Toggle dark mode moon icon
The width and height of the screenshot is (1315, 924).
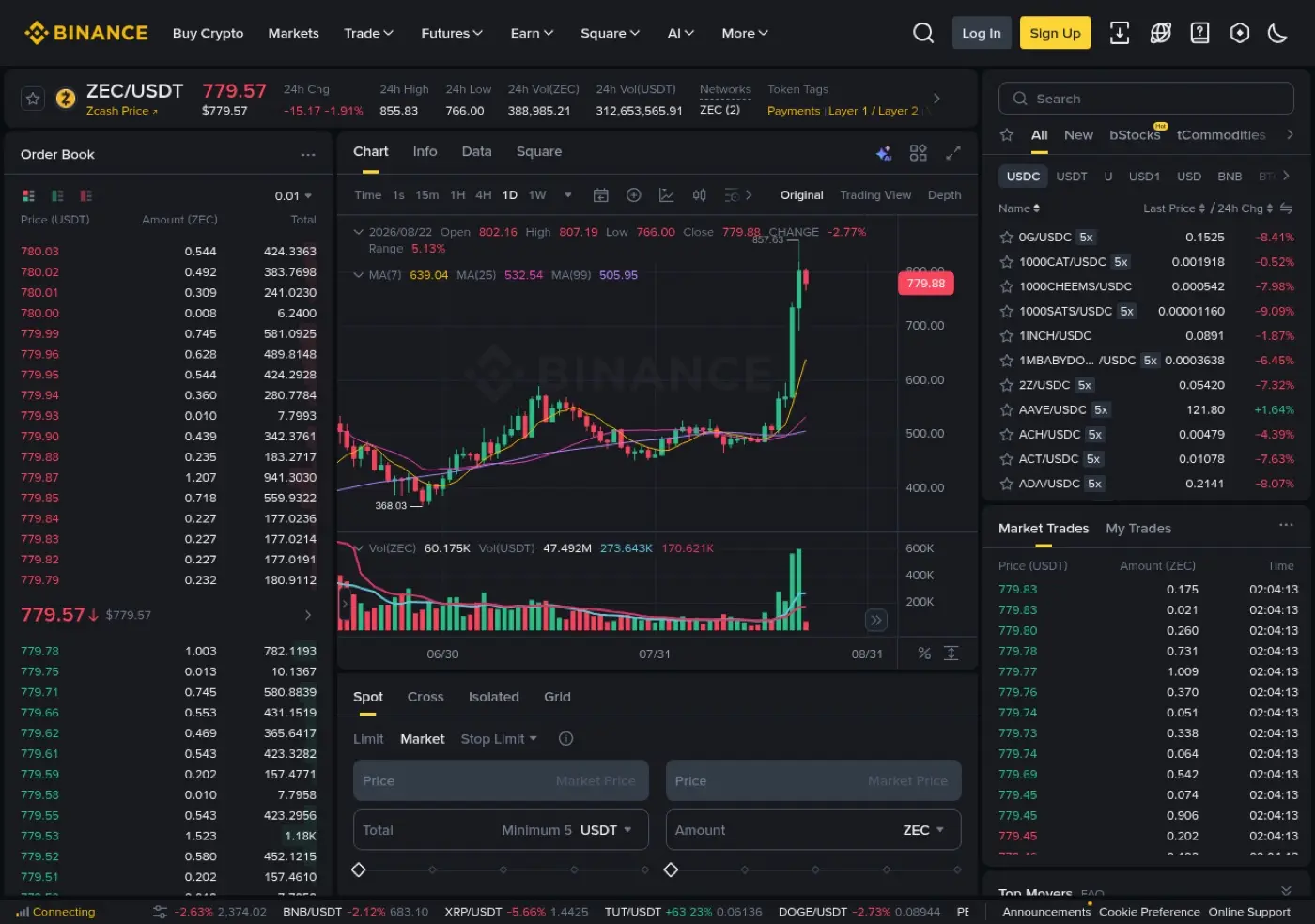pyautogui.click(x=1277, y=33)
